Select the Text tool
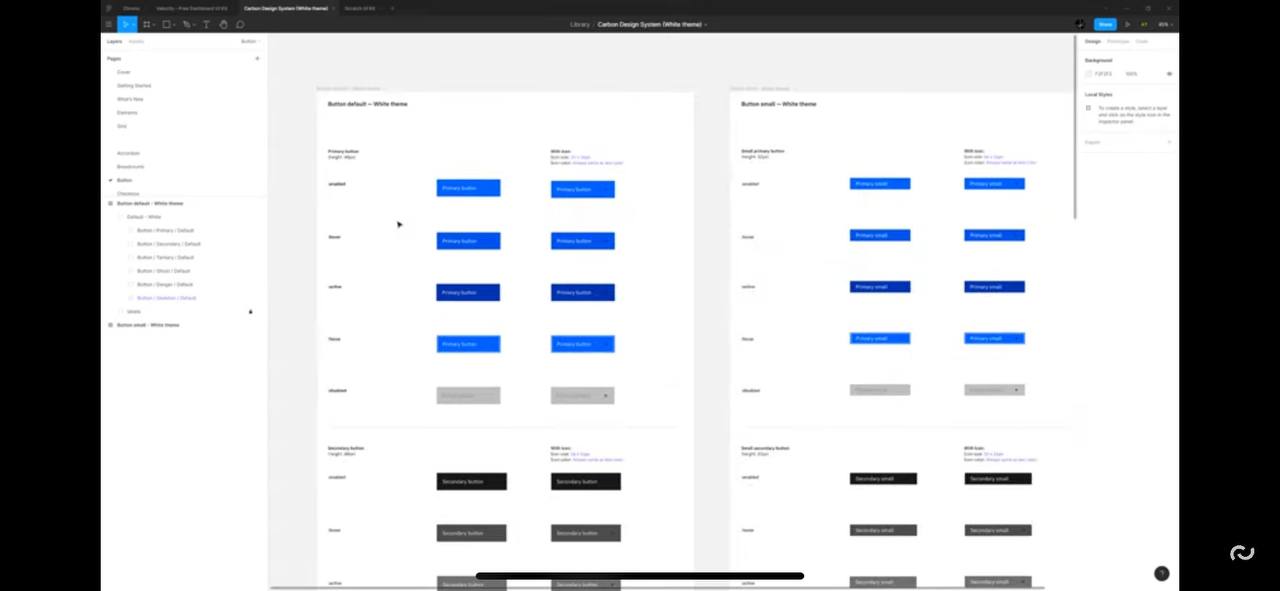This screenshot has height=591, width=1280. pyautogui.click(x=207, y=24)
